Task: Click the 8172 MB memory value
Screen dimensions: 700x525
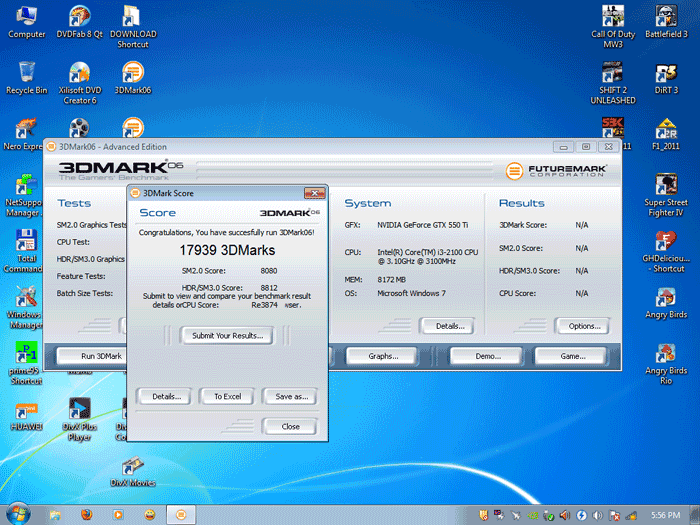Action: pyautogui.click(x=391, y=280)
